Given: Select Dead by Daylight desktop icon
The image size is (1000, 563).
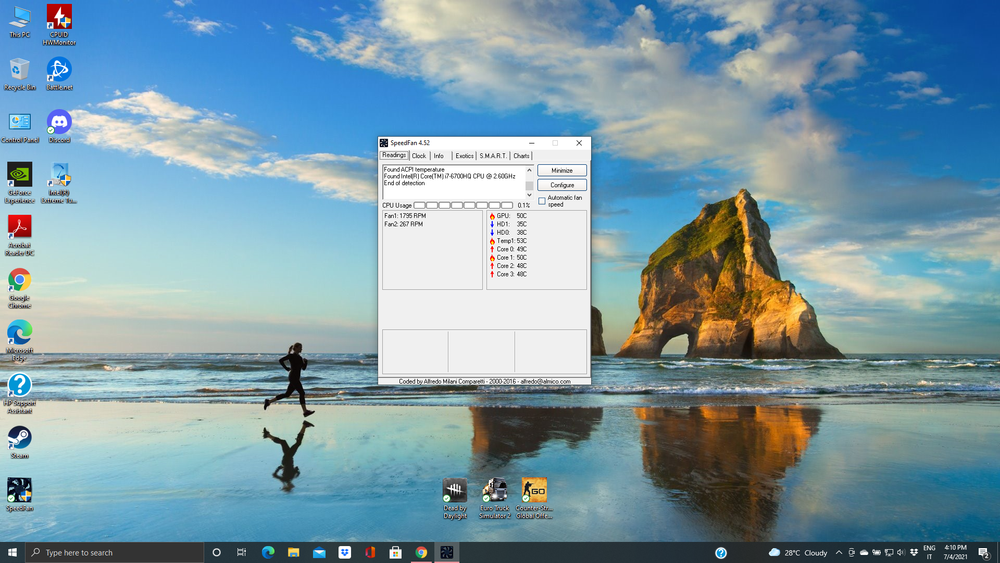Looking at the screenshot, I should pos(455,498).
